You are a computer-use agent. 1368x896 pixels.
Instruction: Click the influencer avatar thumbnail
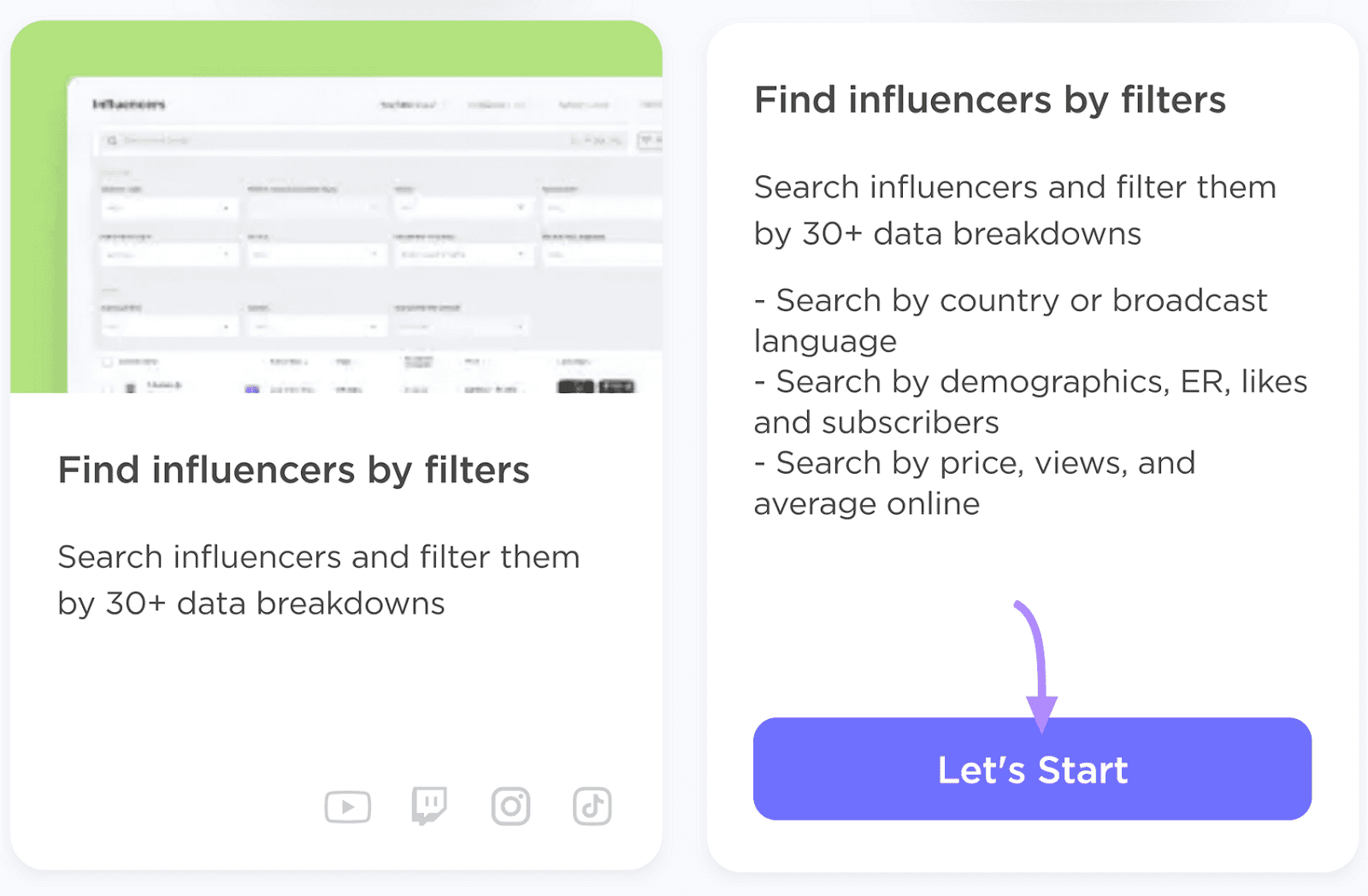[132, 386]
